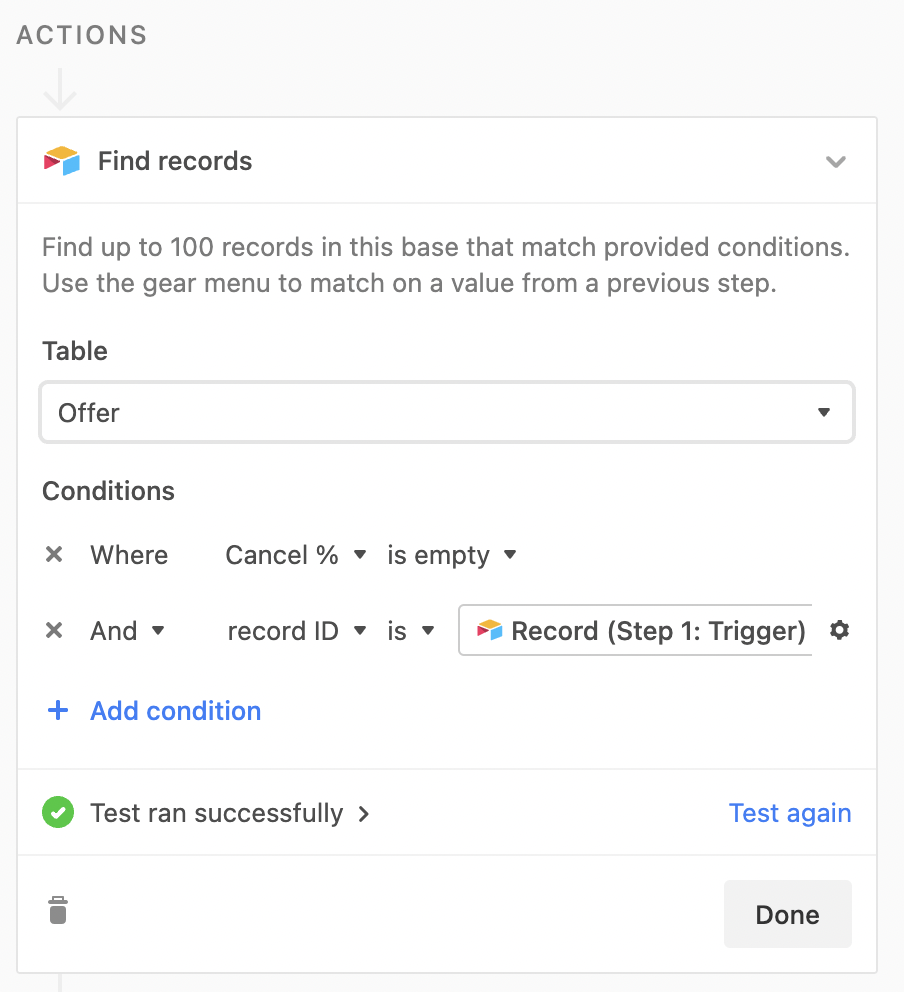Remove the Cancel % condition row
The width and height of the screenshot is (904, 992).
[x=54, y=555]
